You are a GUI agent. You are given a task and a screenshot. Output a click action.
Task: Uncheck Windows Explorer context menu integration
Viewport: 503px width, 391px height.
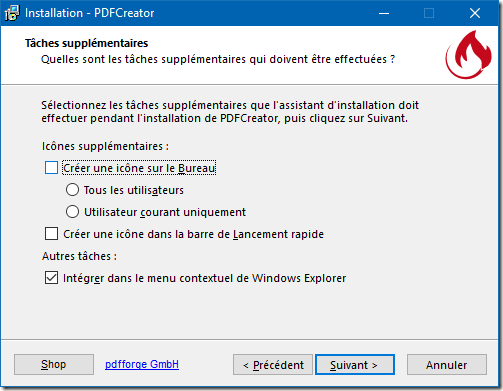(x=51, y=278)
